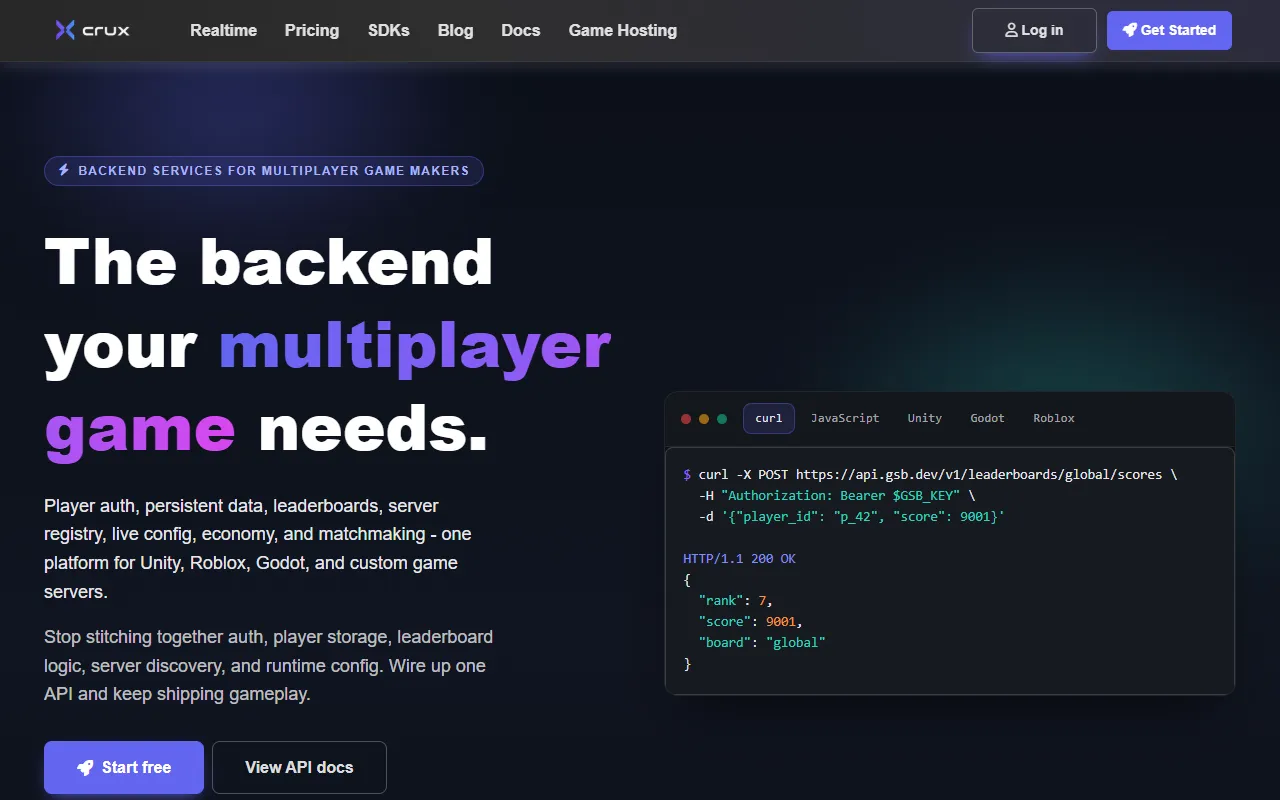Click the -d player_id payload line

pyautogui.click(x=851, y=517)
